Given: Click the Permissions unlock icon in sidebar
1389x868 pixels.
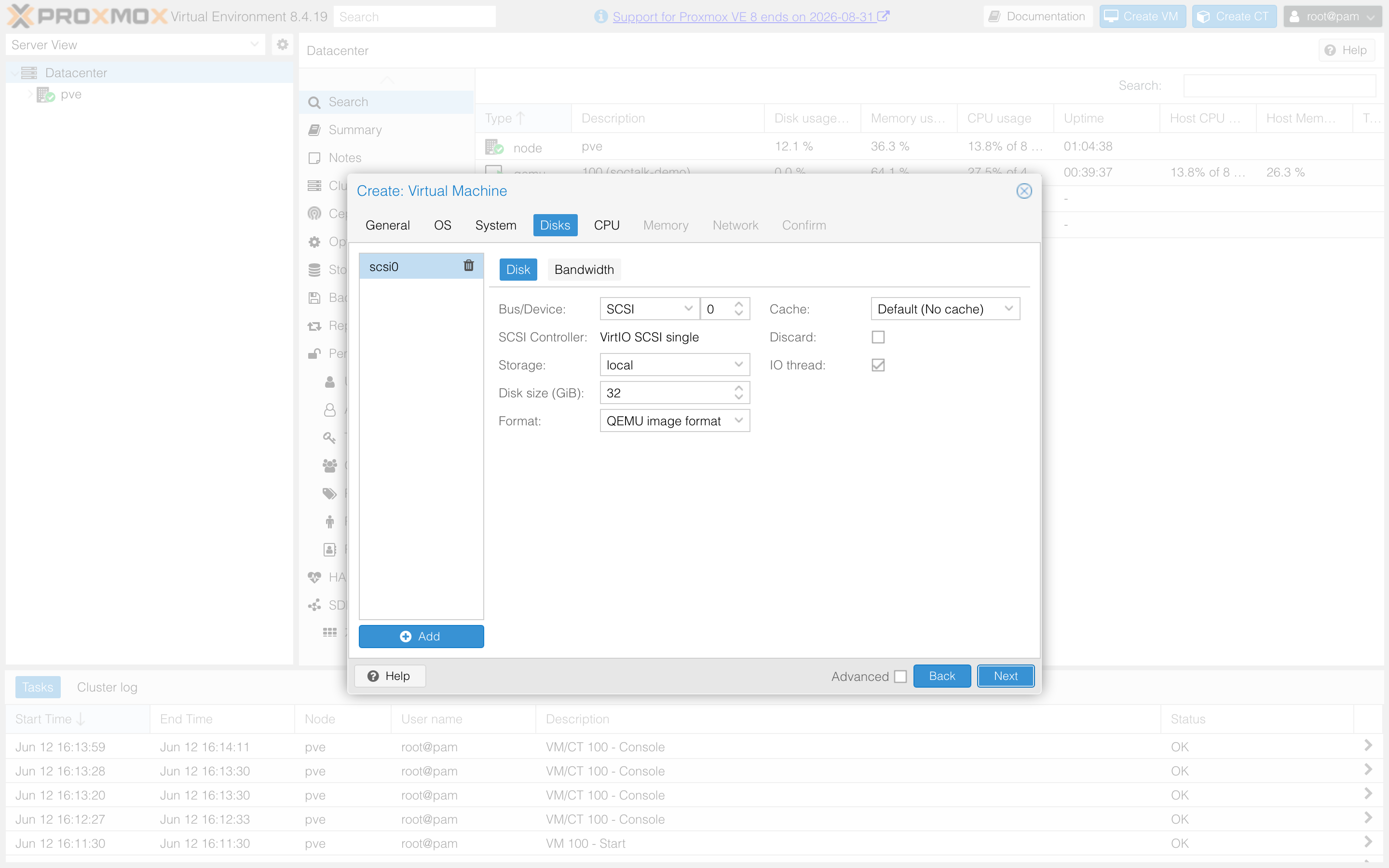Looking at the screenshot, I should click(x=314, y=353).
